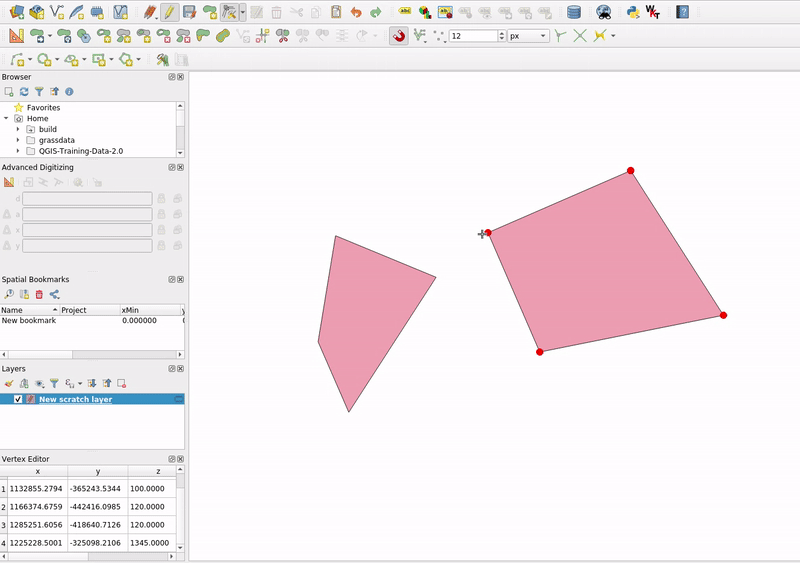This screenshot has width=800, height=563.
Task: Click the Add Polygon Feature icon
Action: [210, 11]
